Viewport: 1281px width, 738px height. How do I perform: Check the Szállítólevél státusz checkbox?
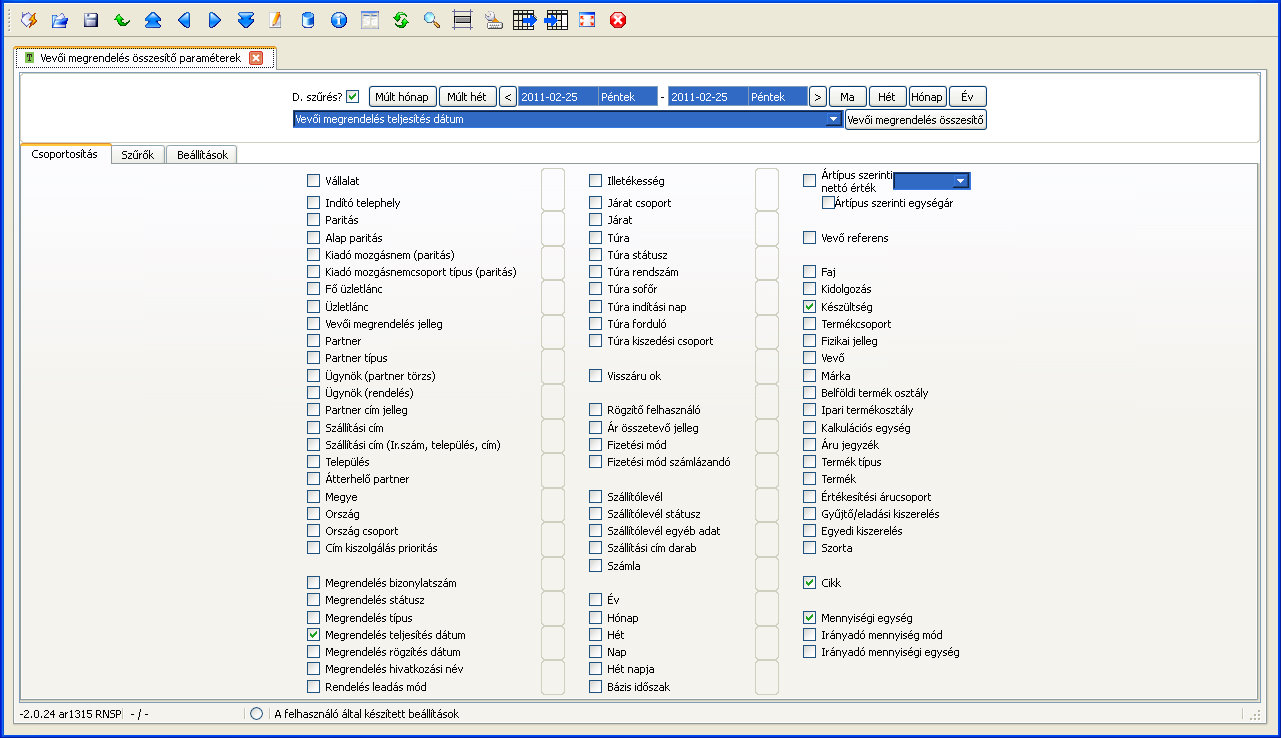point(596,514)
